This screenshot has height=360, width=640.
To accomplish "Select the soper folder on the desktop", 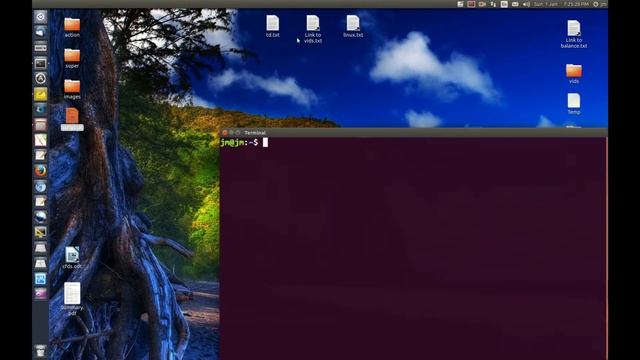I will 72,58.
